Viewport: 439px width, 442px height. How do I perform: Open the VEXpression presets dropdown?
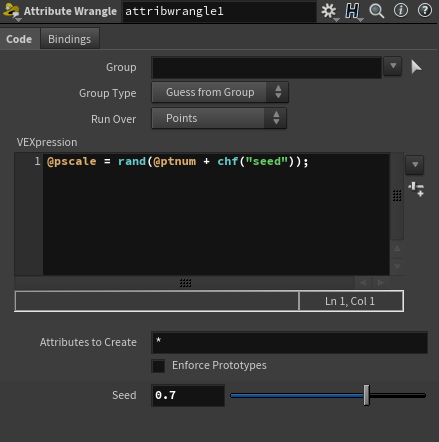[x=415, y=165]
